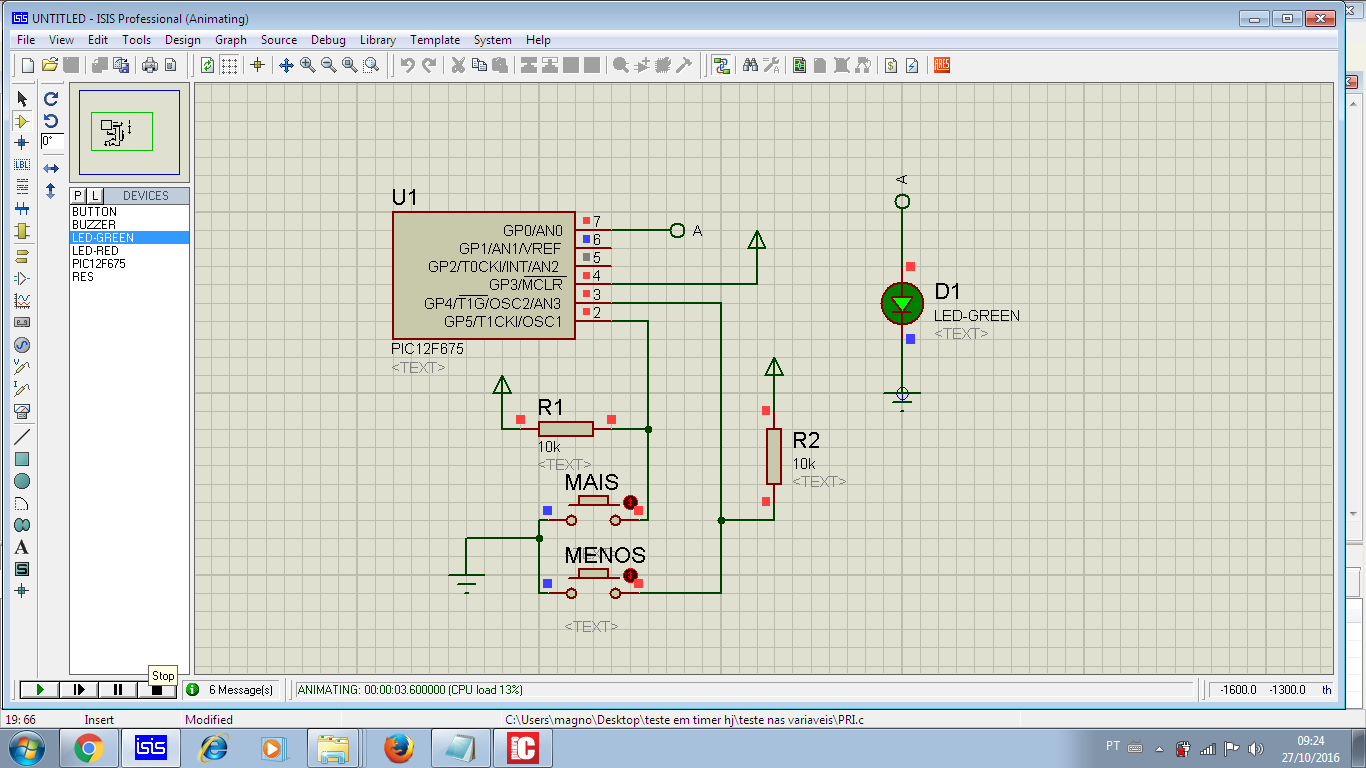Toggle the wire auto-router icon
This screenshot has height=768, width=1366.
(x=720, y=65)
